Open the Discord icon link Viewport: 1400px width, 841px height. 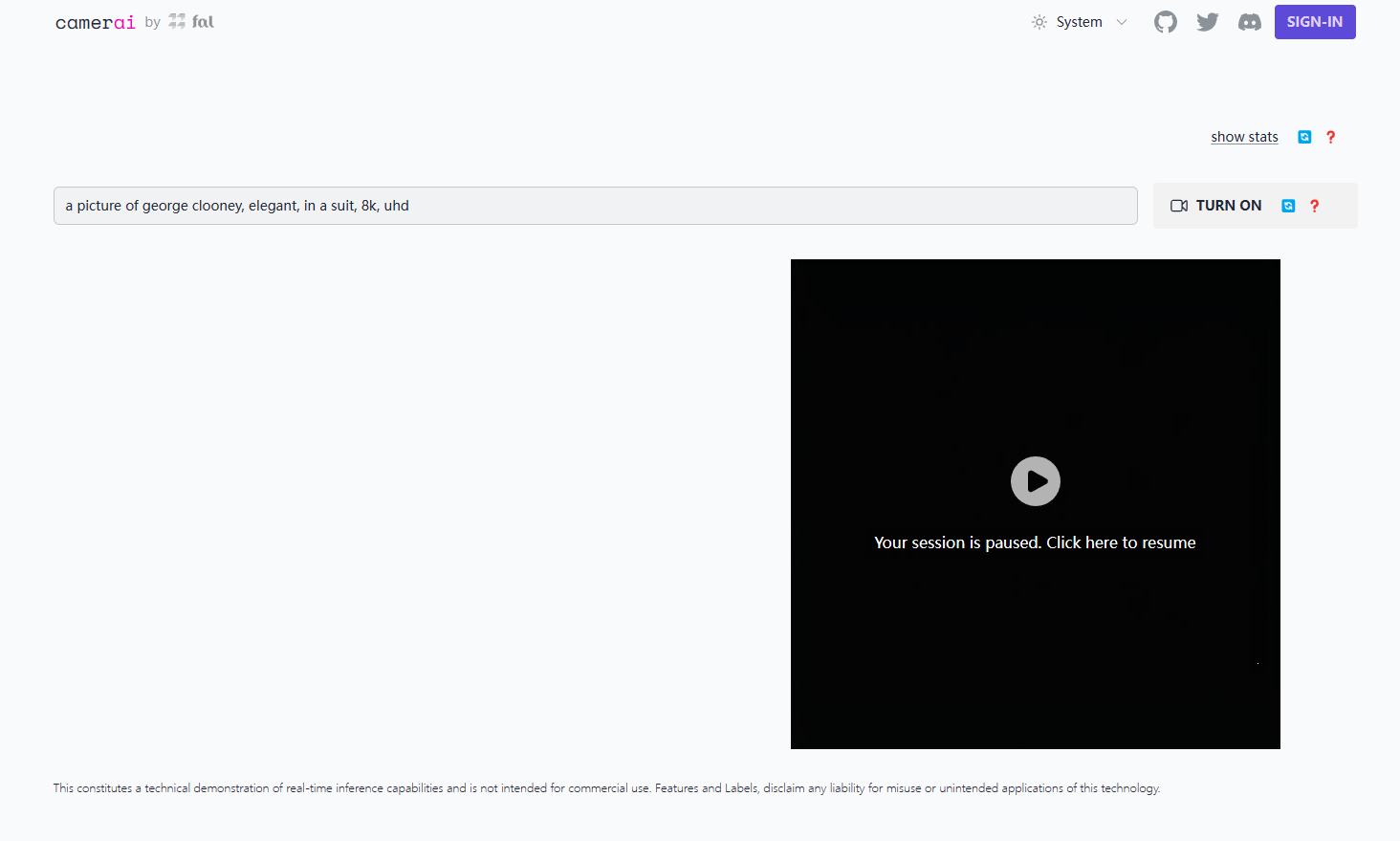(1249, 22)
